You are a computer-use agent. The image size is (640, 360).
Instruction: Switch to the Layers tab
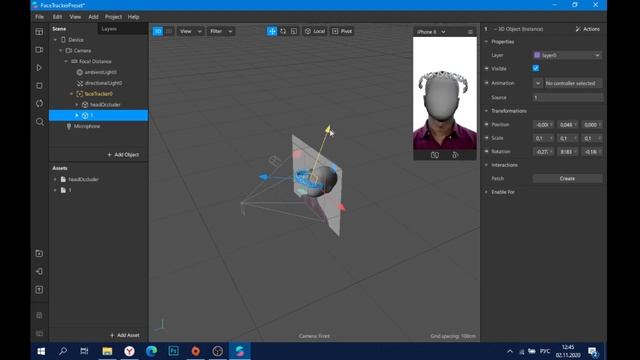click(109, 29)
